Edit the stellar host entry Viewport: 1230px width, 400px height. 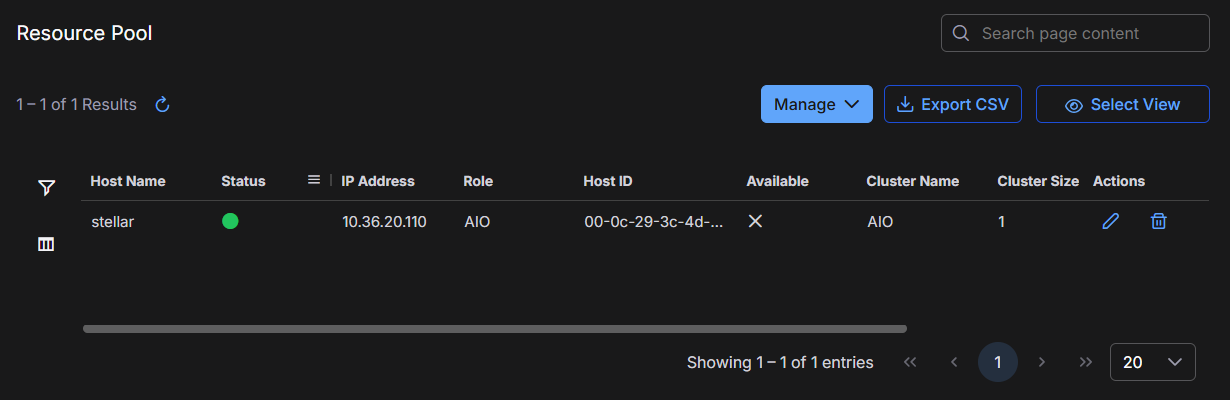pyautogui.click(x=1110, y=222)
